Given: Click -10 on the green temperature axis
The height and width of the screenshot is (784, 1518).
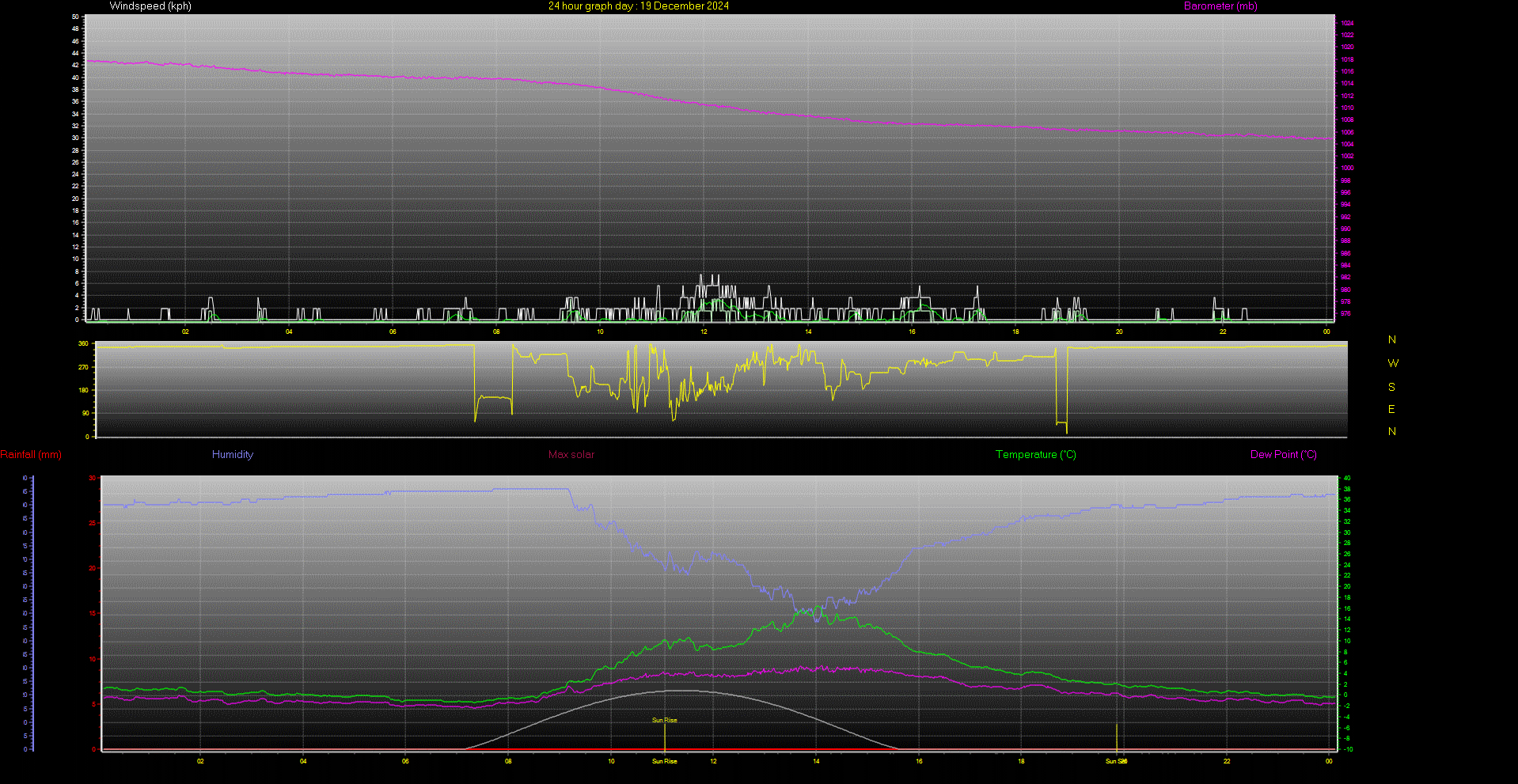Looking at the screenshot, I should point(1348,749).
